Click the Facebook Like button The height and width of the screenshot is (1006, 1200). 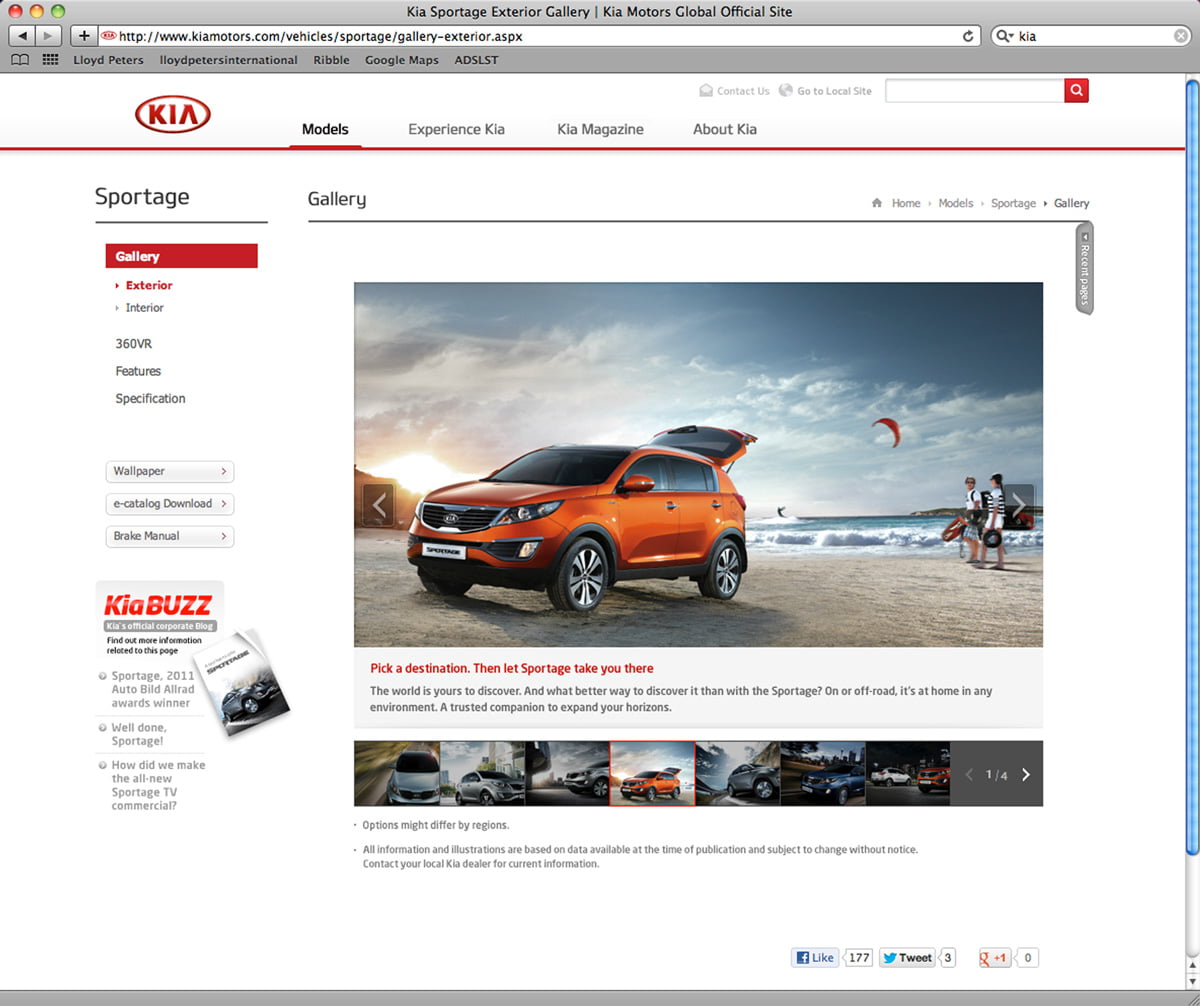point(815,957)
